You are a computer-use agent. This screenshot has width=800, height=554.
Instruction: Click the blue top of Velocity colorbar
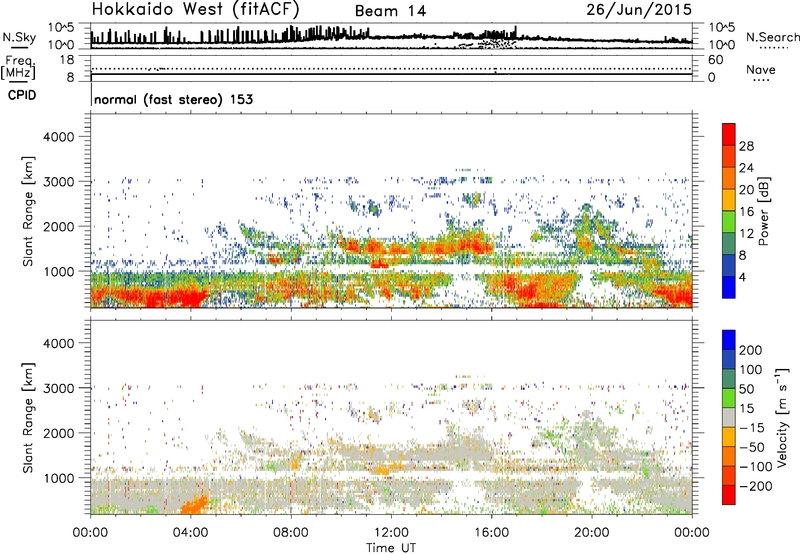tap(729, 340)
